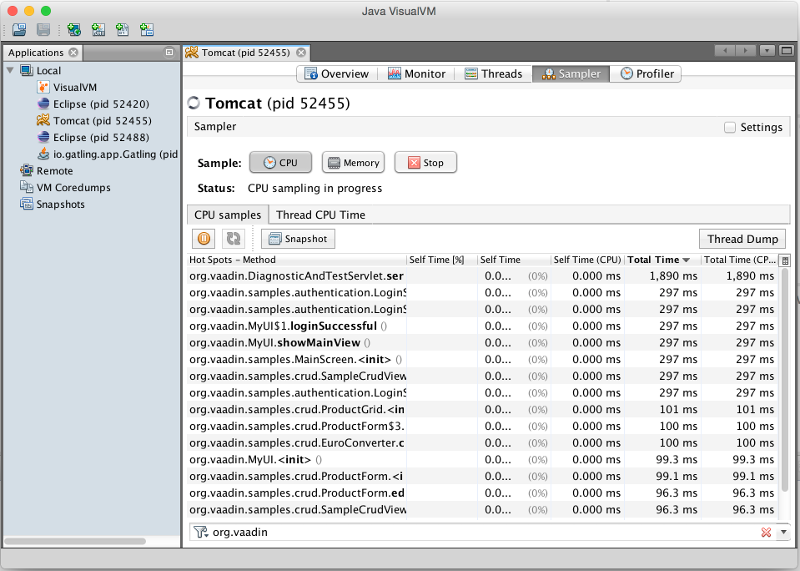Sort by Hot Spots - Method column
This screenshot has width=800, height=571.
click(296, 260)
